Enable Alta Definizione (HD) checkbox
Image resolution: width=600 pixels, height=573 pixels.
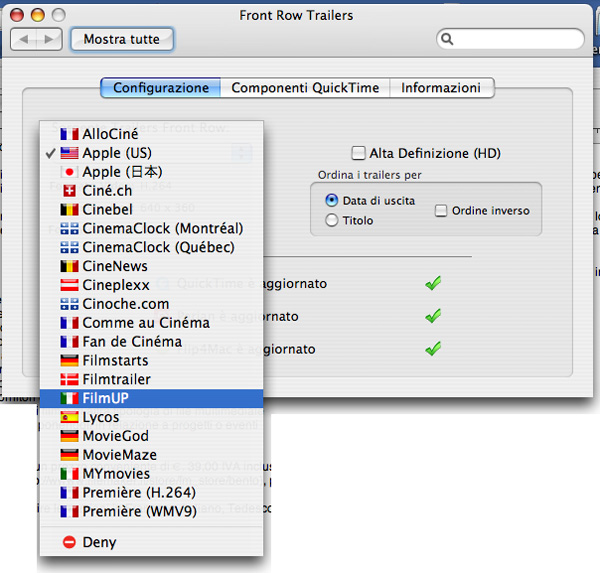[358, 153]
